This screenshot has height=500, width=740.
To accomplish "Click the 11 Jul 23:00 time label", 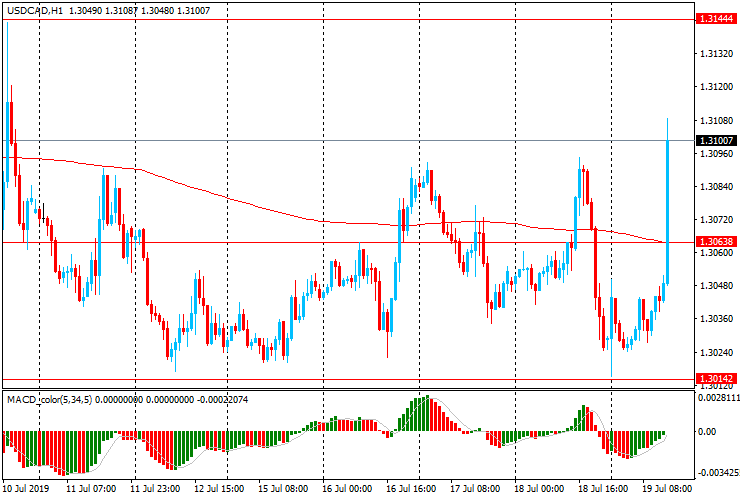I will click(x=155, y=488).
